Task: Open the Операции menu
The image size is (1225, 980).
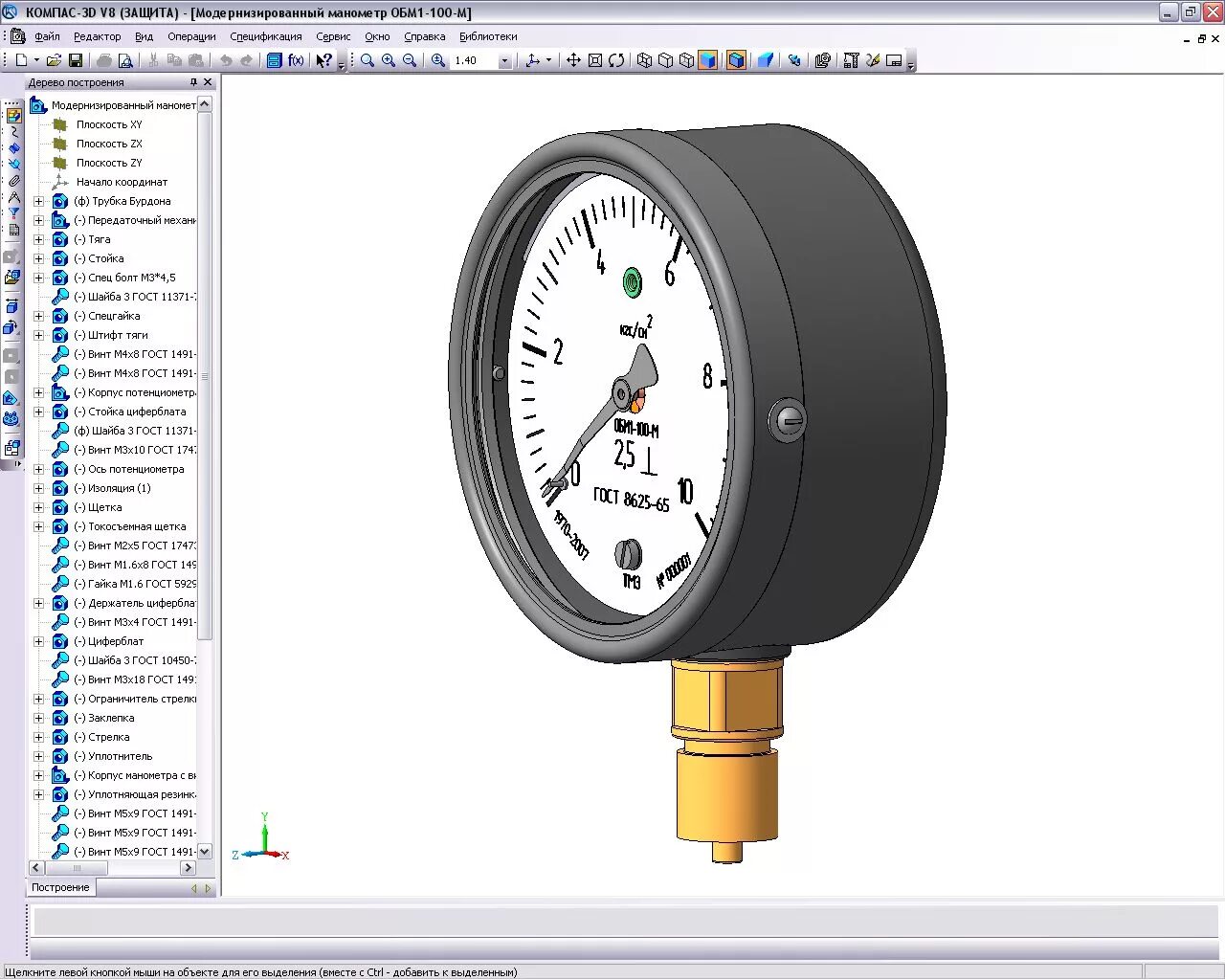Action: tap(191, 36)
